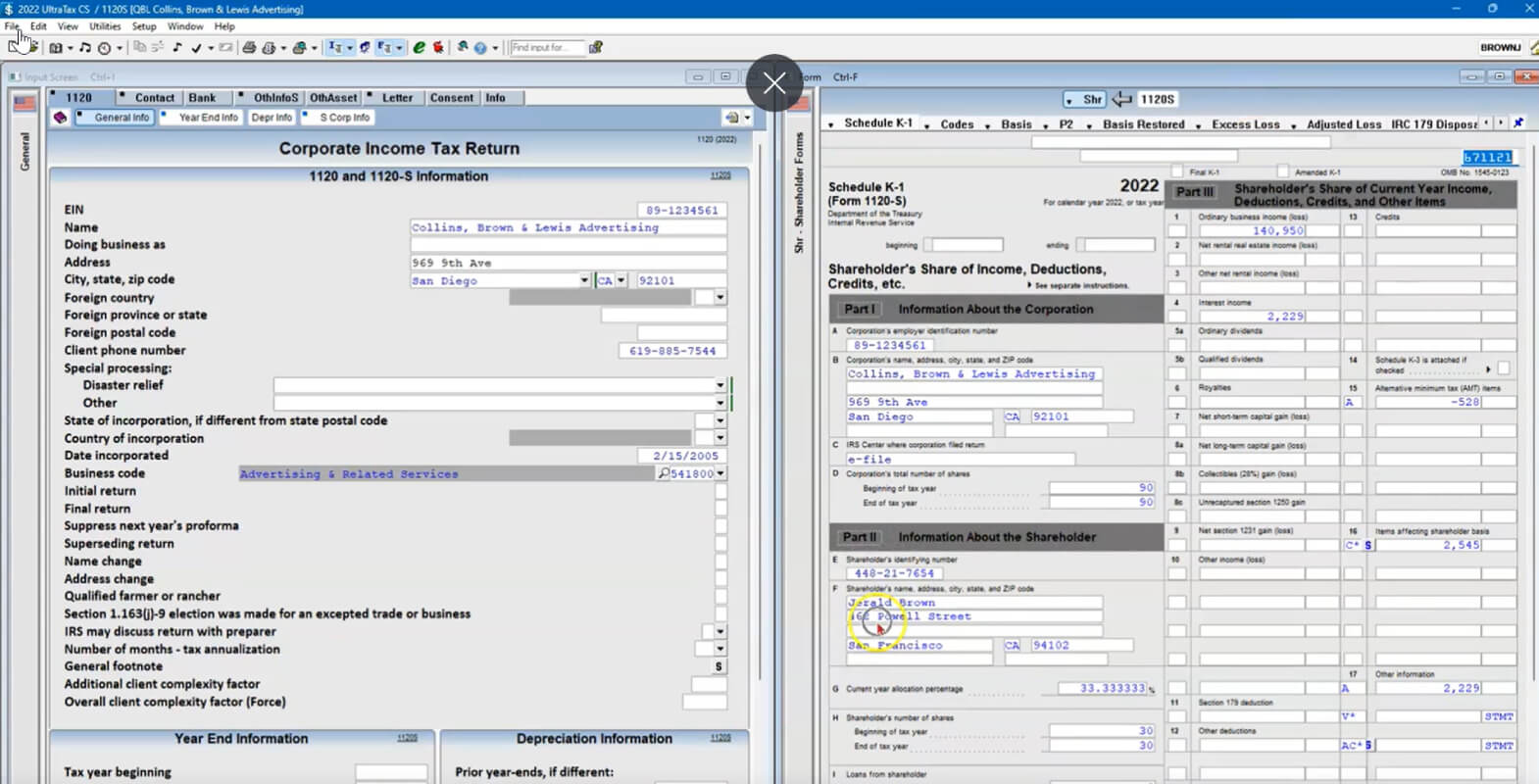
Task: Open the Window menu
Action: pyautogui.click(x=185, y=26)
